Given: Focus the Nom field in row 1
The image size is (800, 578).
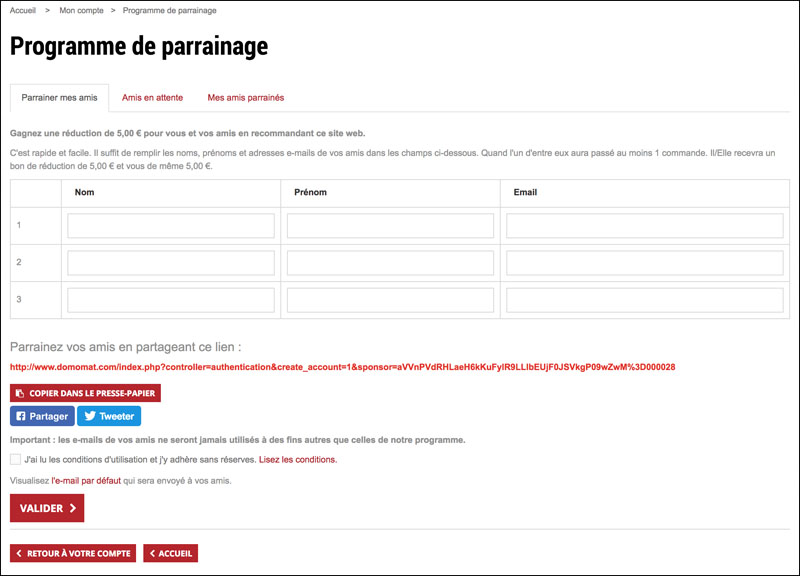Looking at the screenshot, I should (171, 225).
